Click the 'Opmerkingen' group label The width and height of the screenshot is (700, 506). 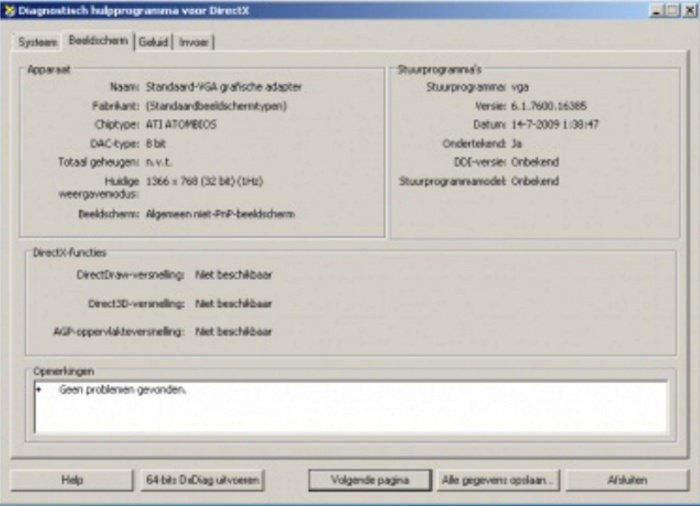click(x=64, y=372)
